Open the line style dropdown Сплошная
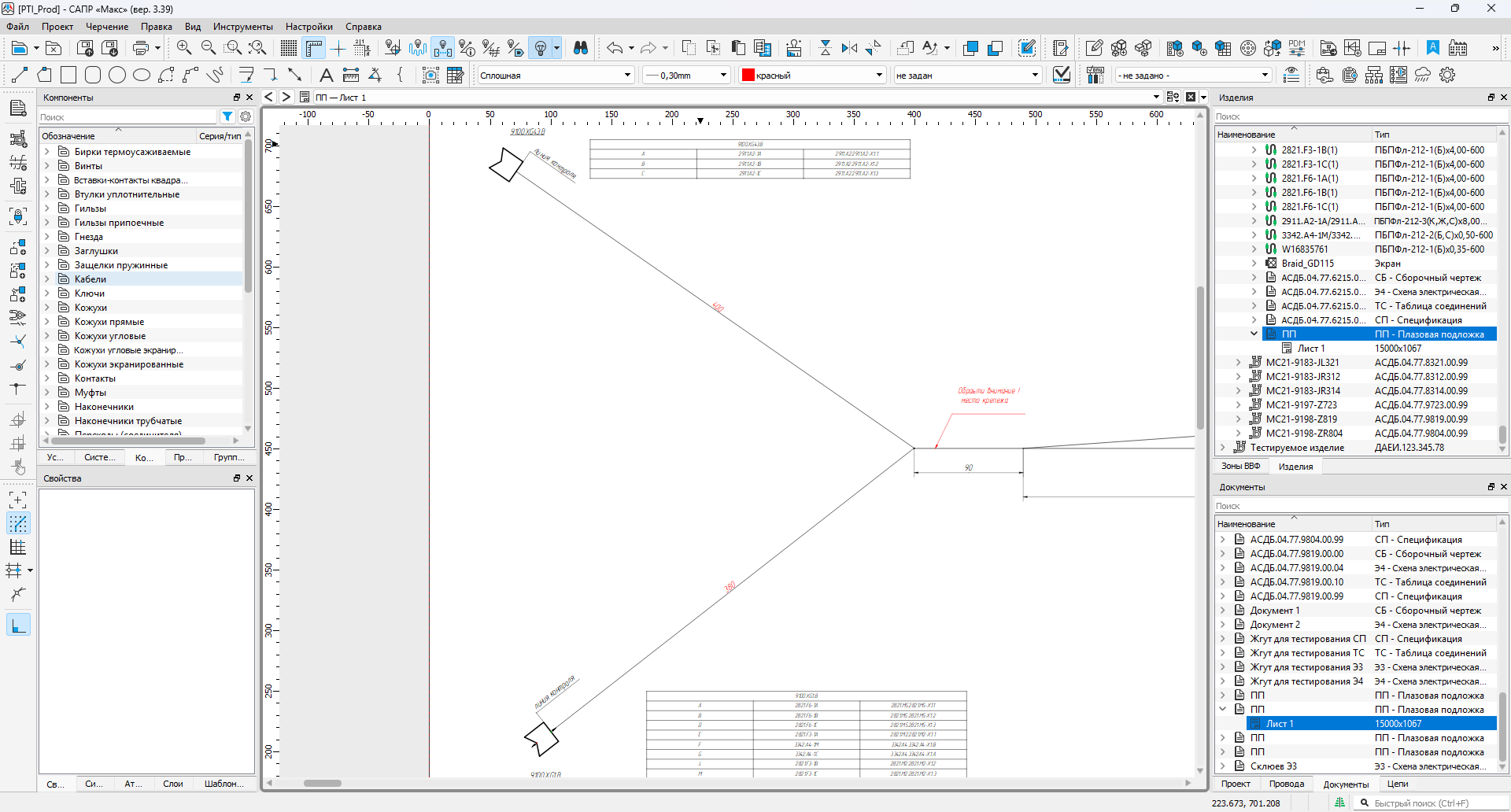 coord(556,76)
